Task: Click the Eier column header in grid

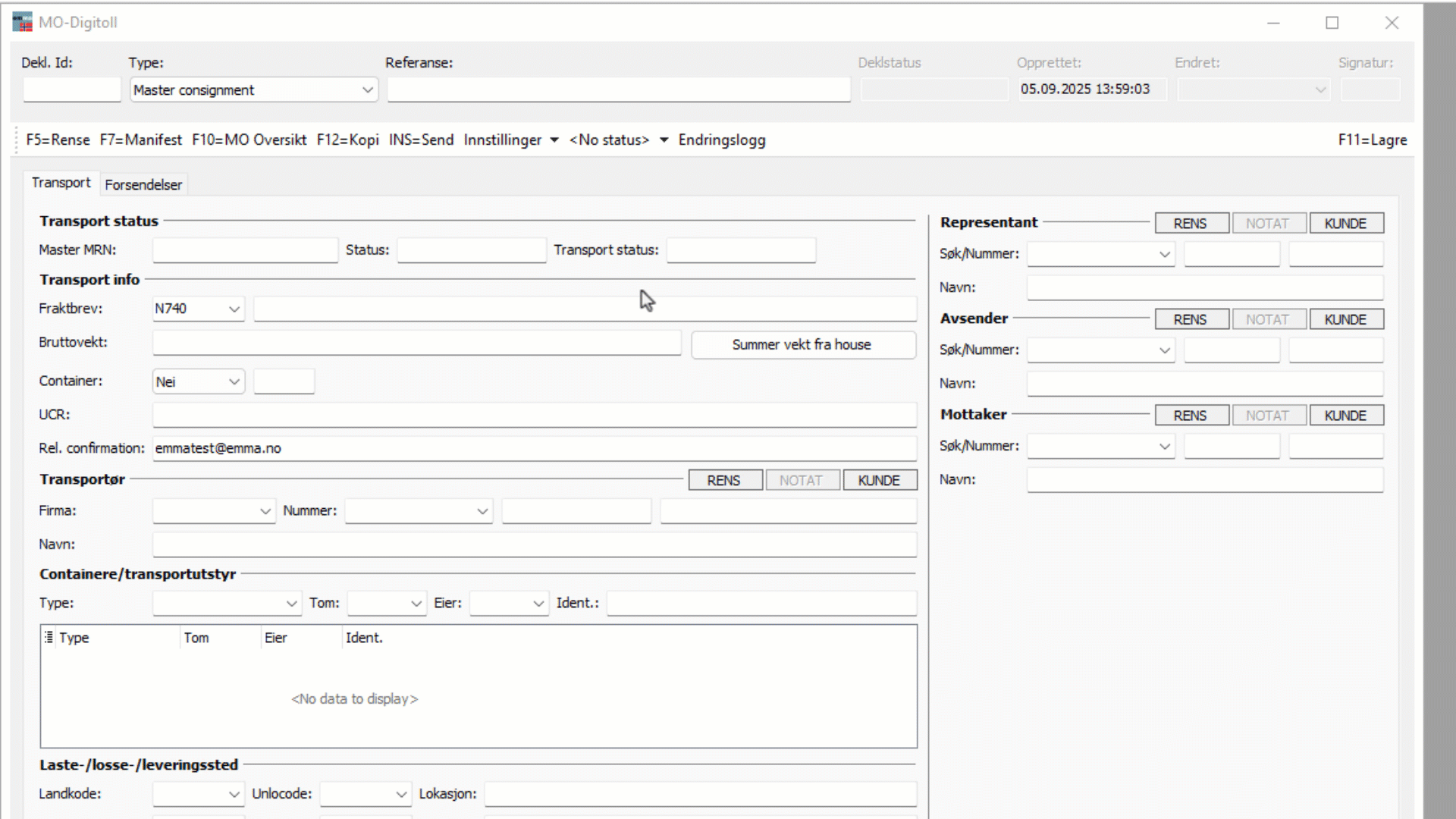Action: (301, 638)
